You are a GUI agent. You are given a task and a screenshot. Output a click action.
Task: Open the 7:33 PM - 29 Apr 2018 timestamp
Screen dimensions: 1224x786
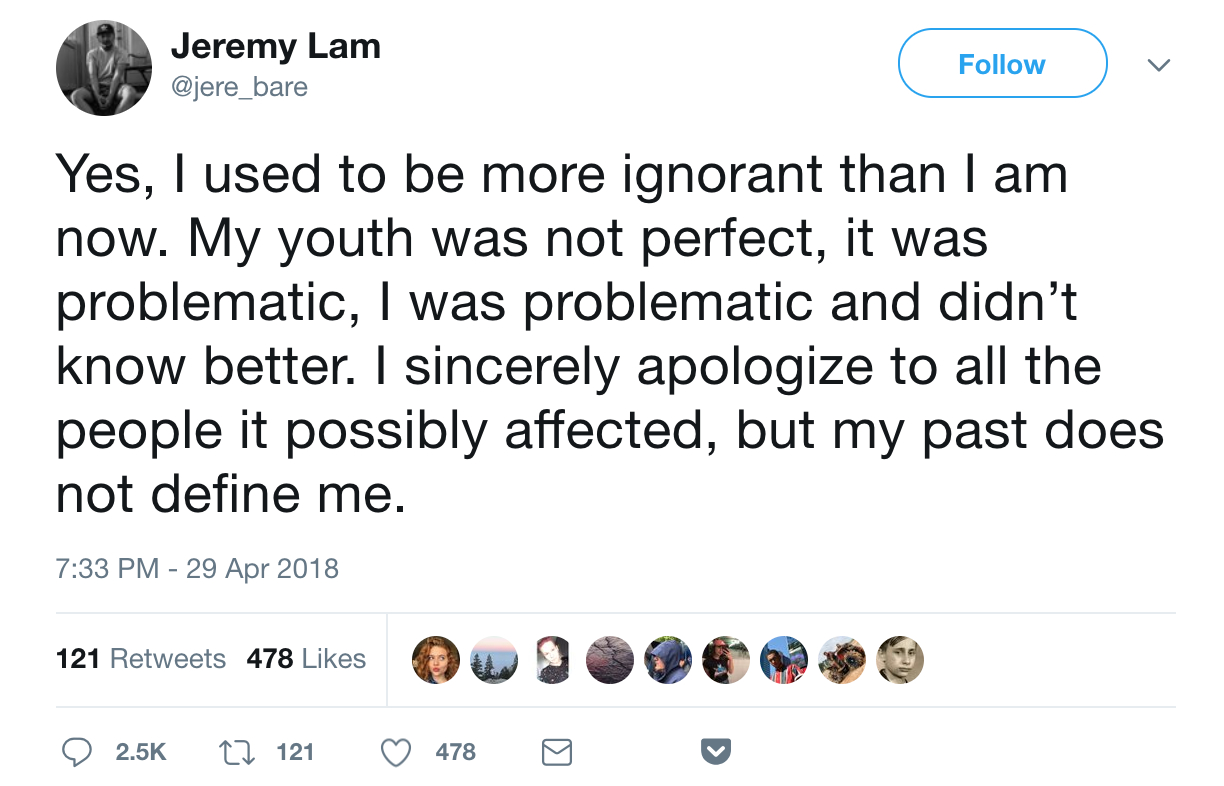pos(198,569)
